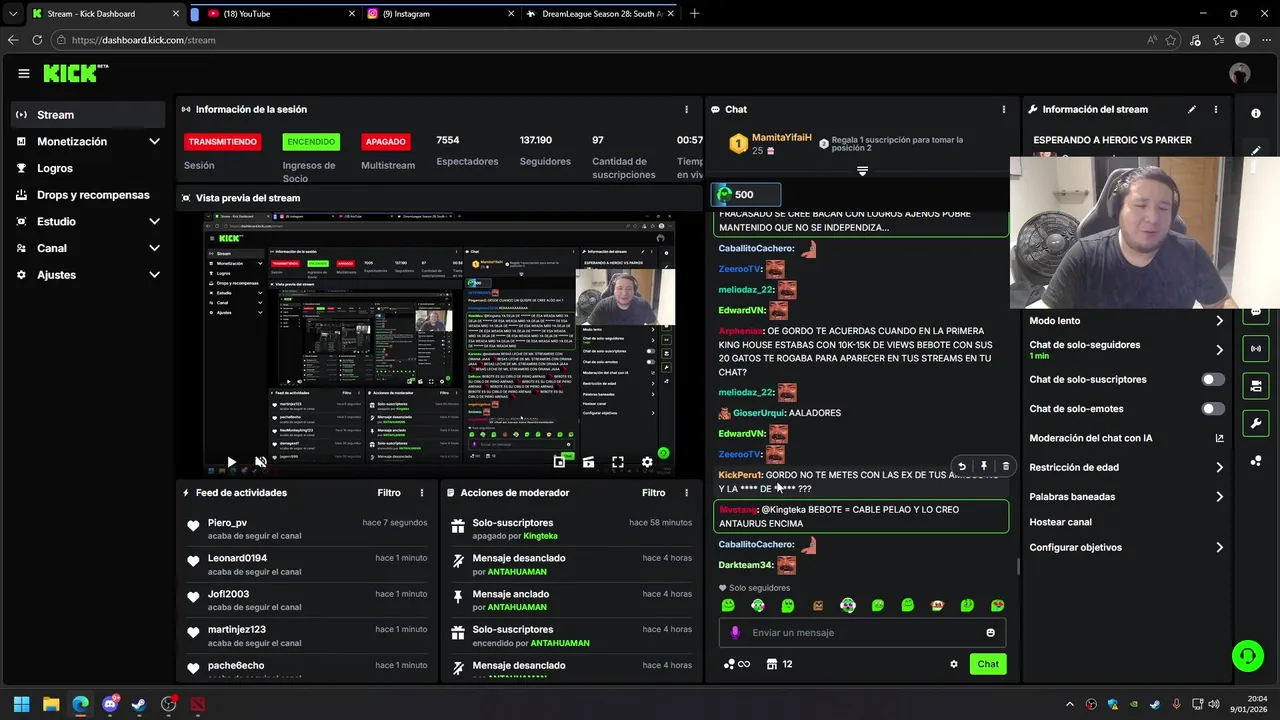Open Drops y recompensas in sidebar
The image size is (1280, 720).
88,195
